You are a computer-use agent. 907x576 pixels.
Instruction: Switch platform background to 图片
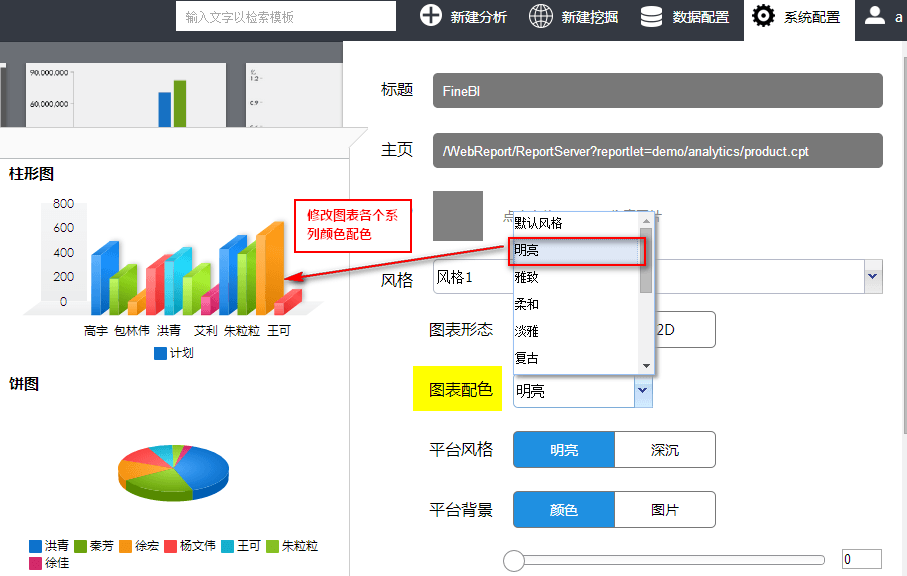coord(665,510)
